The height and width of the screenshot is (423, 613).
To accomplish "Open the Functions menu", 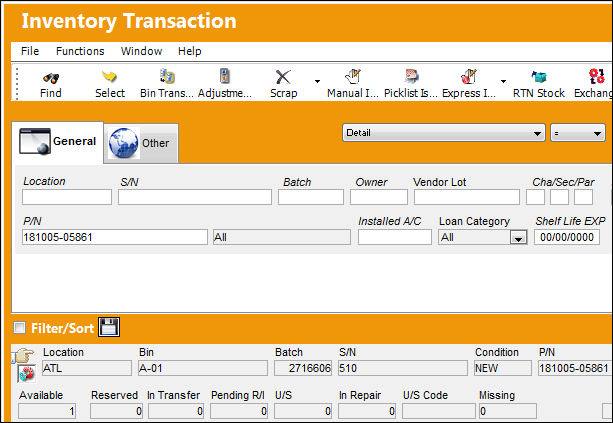I will 80,51.
